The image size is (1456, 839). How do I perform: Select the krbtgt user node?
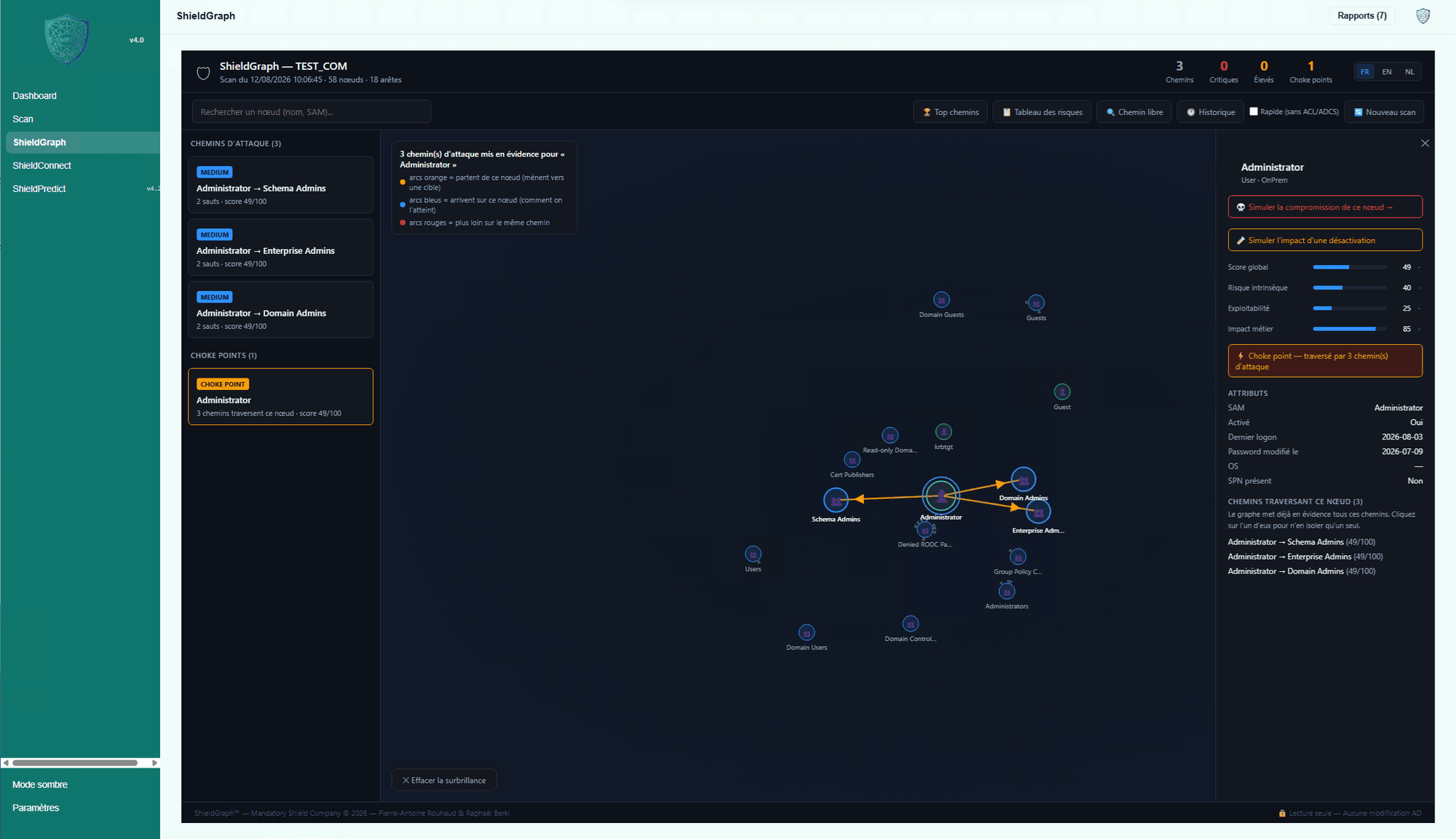[x=943, y=432]
